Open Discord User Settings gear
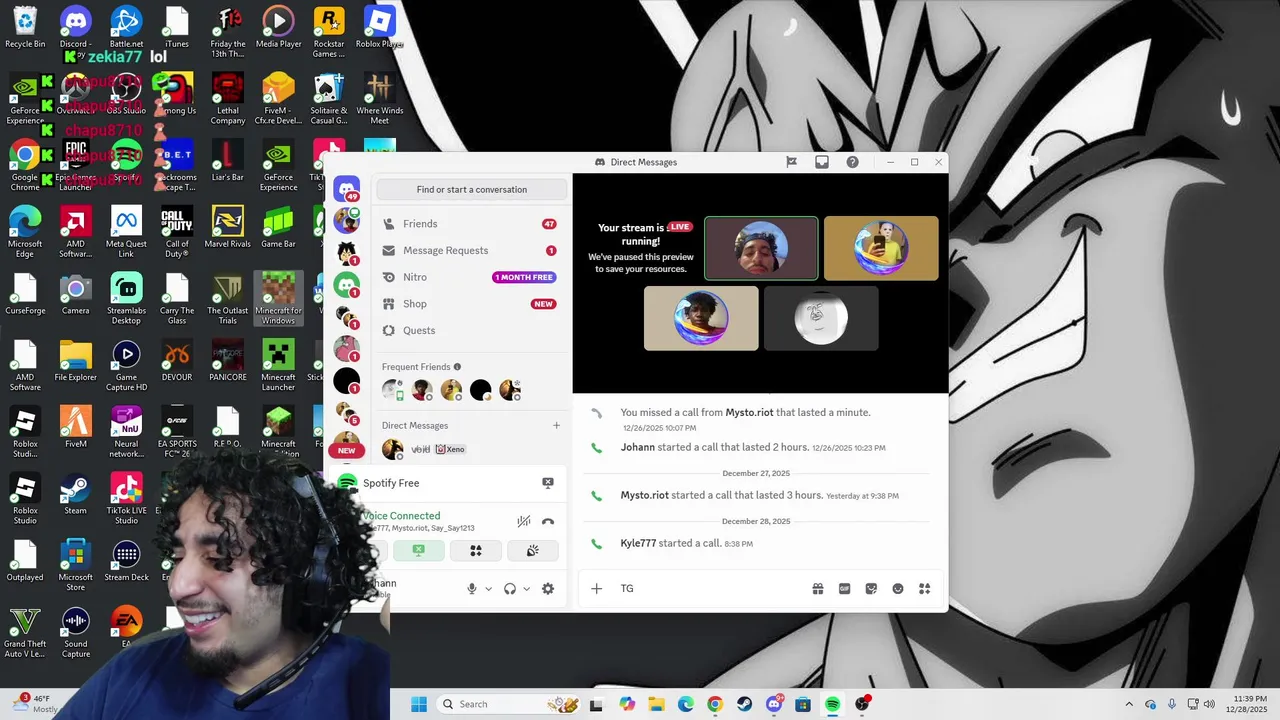This screenshot has width=1280, height=720. tap(548, 589)
